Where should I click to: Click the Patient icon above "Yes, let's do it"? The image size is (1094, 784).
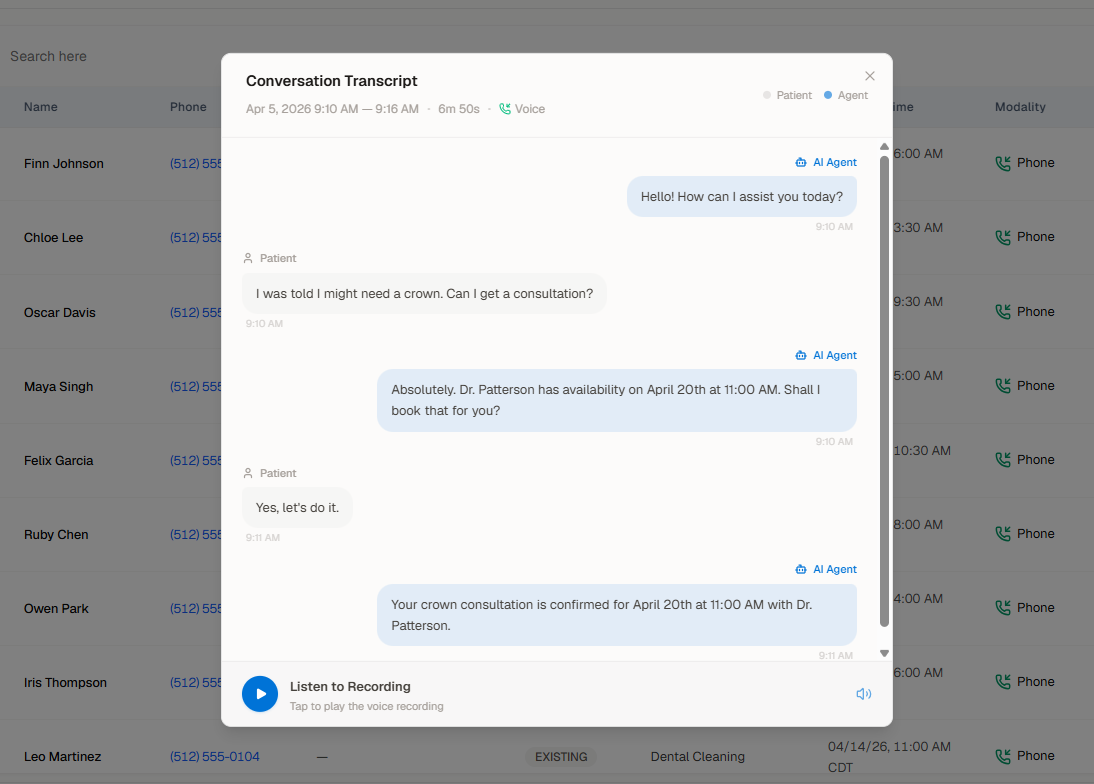[x=248, y=473]
